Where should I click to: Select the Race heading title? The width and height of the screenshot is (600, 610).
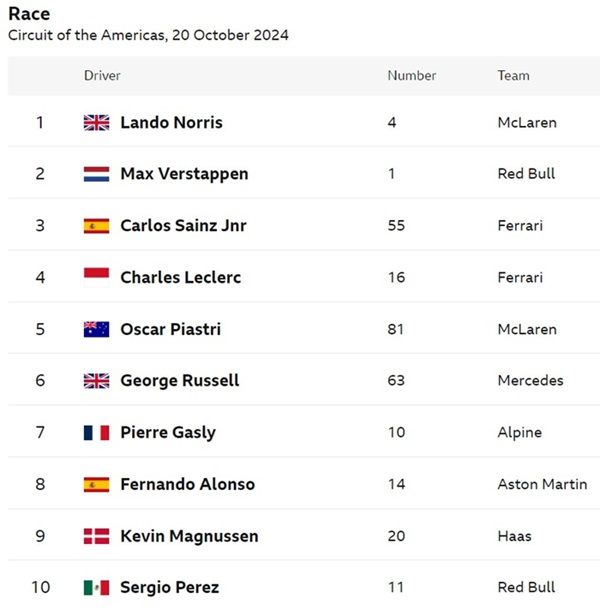click(29, 14)
